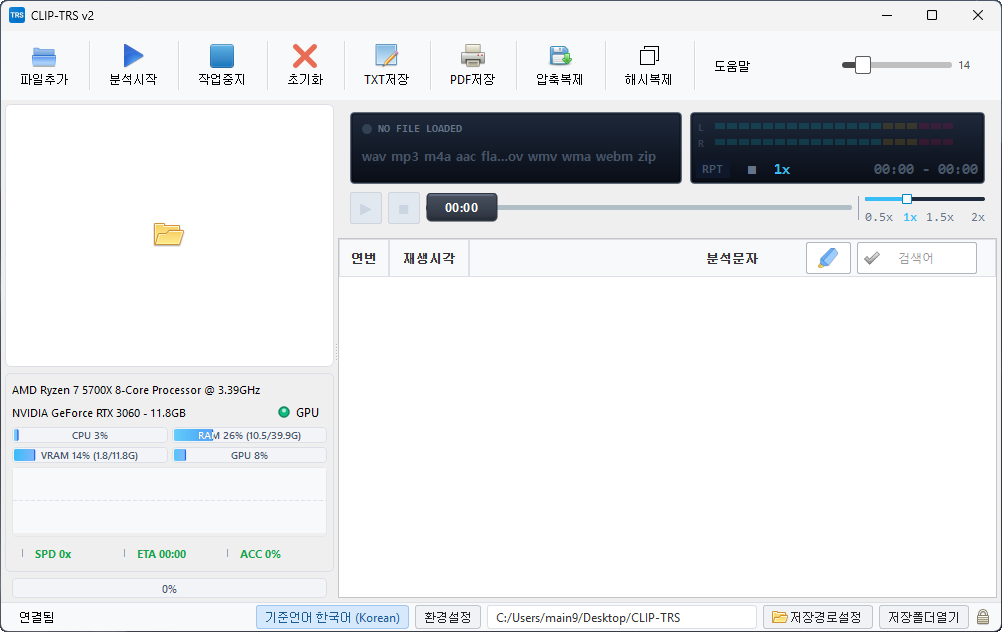
Task: Click the 파일추가 folder icon
Action: click(44, 56)
